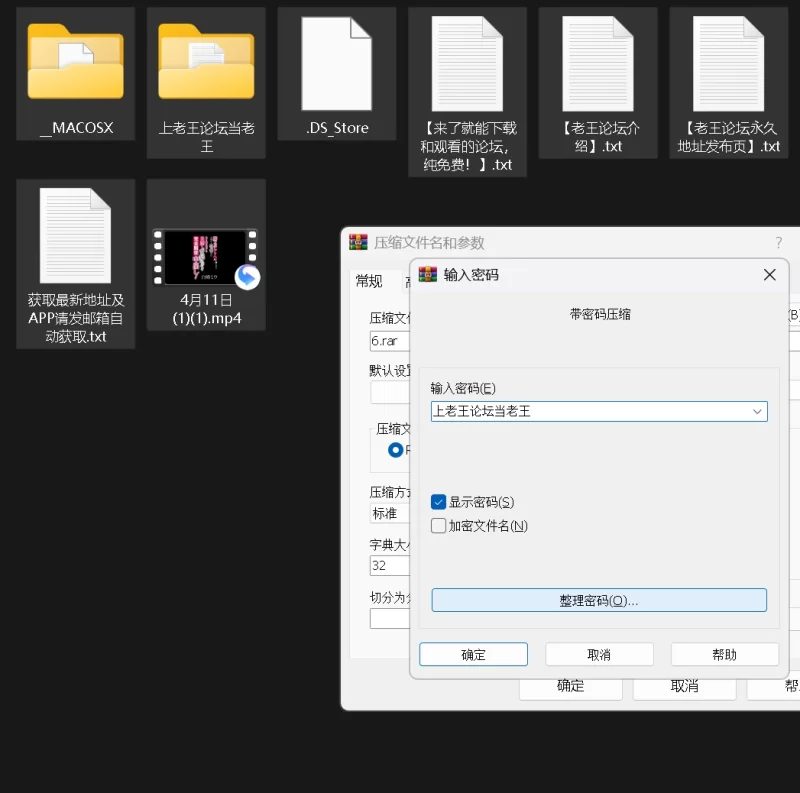Click the 整理密码 button
Viewport: 800px width, 793px height.
click(598, 600)
